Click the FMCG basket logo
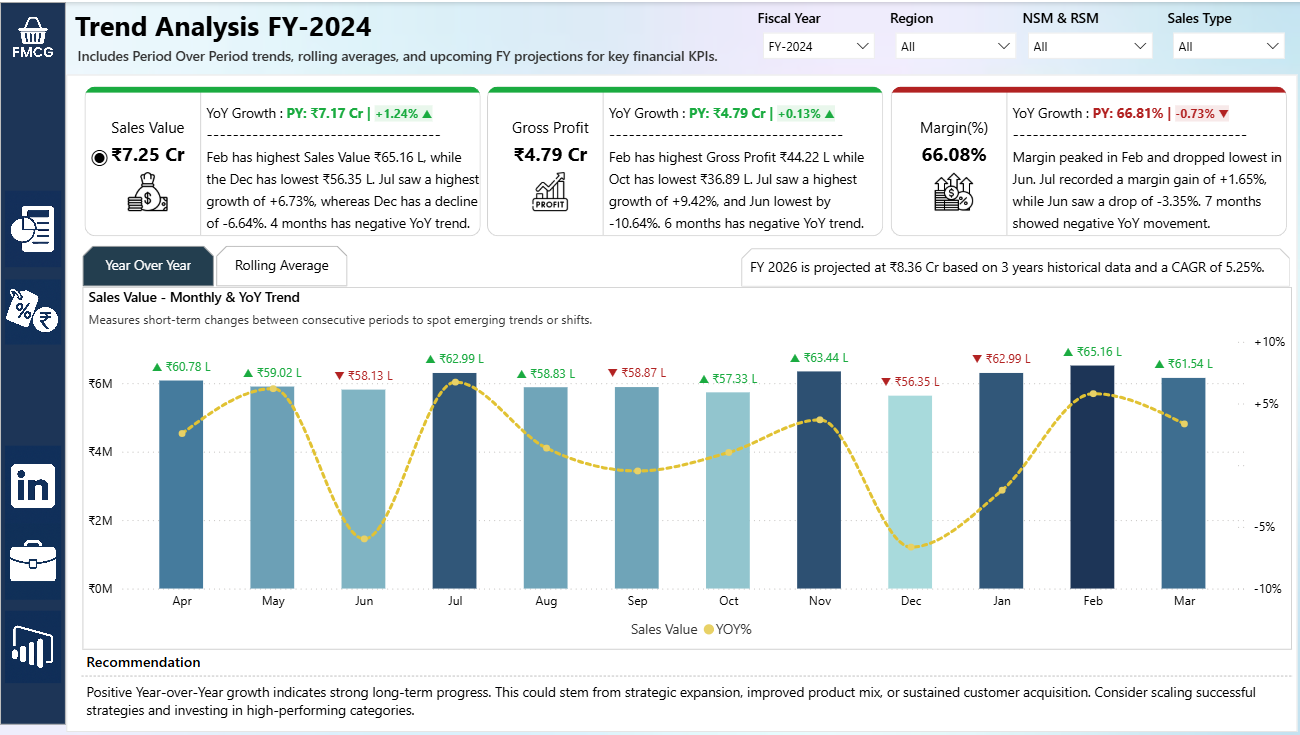The image size is (1300, 735). click(x=33, y=39)
